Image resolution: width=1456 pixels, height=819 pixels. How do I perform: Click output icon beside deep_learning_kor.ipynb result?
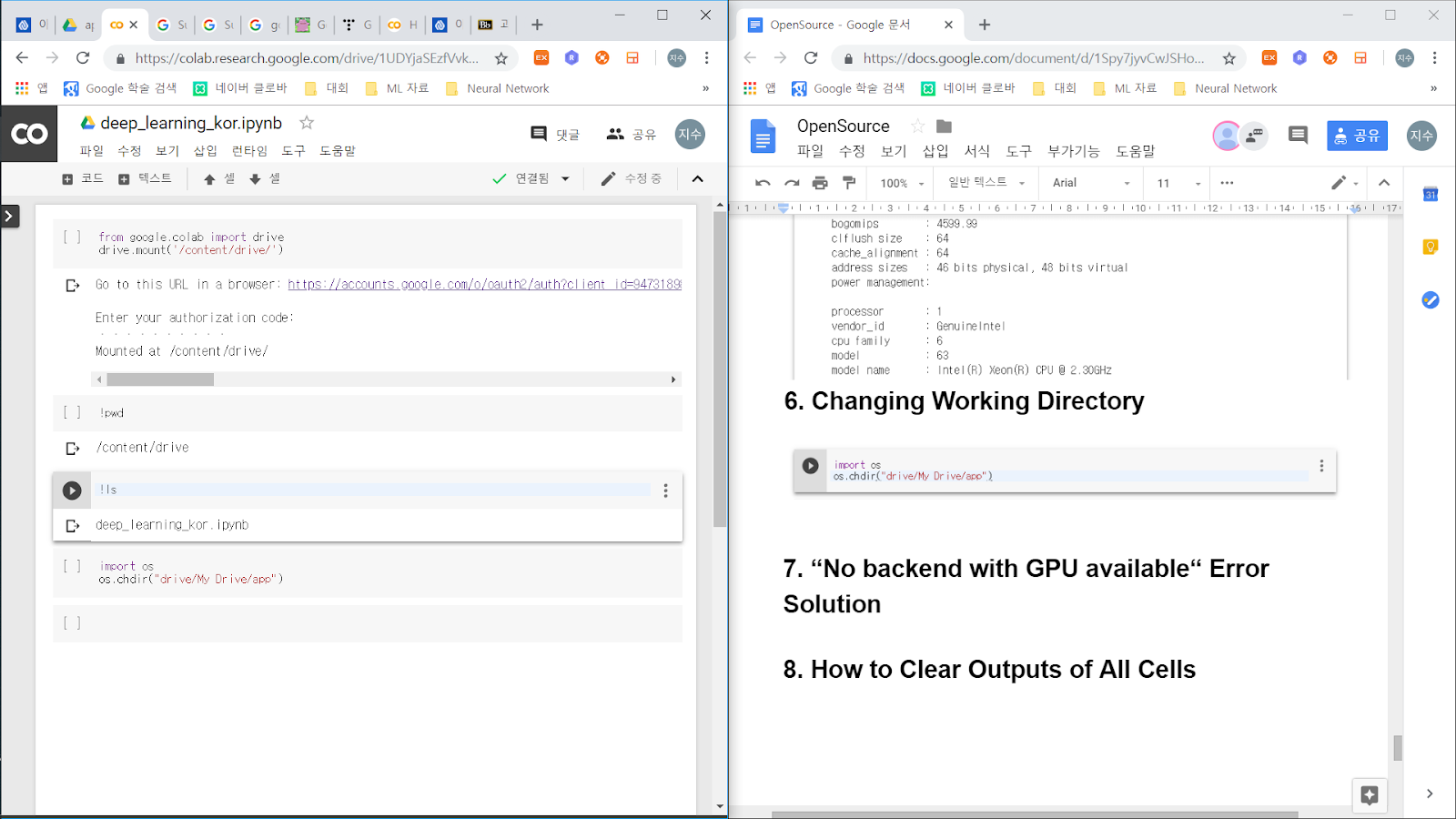pos(73,525)
